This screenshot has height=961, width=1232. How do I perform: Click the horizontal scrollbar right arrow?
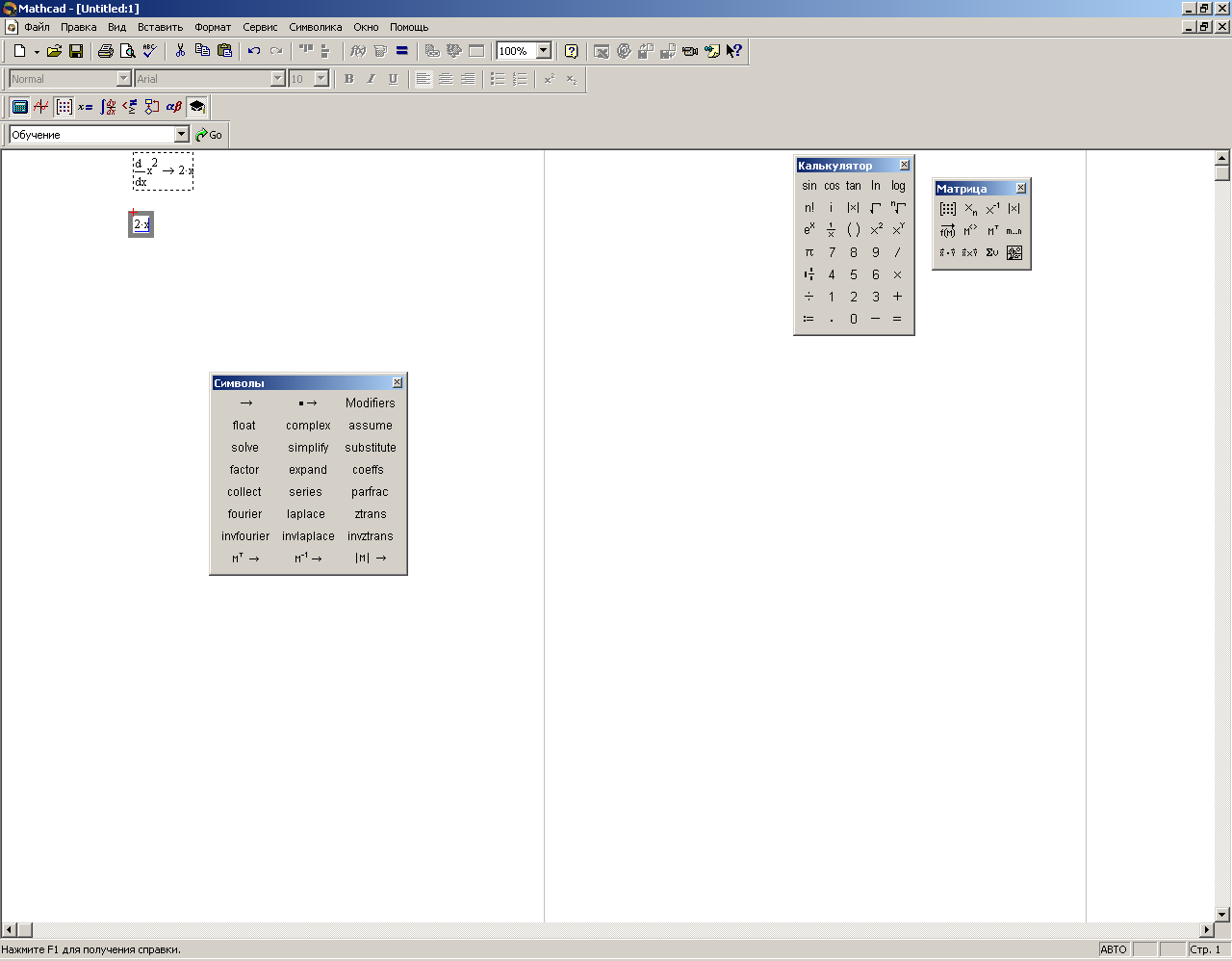click(1207, 930)
